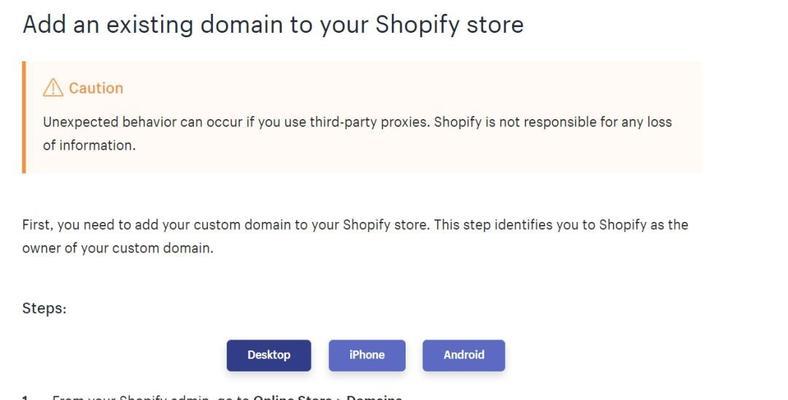Click the Caution warning triangle icon
788x400 pixels.
(53, 88)
